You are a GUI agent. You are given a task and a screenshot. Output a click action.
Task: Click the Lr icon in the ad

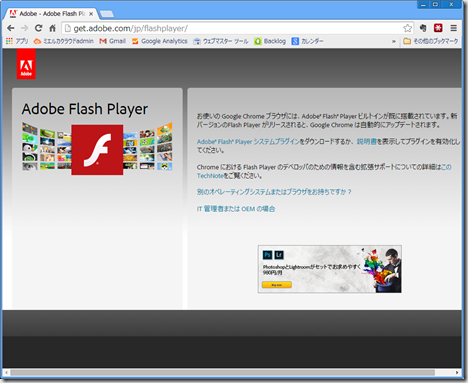tap(279, 255)
